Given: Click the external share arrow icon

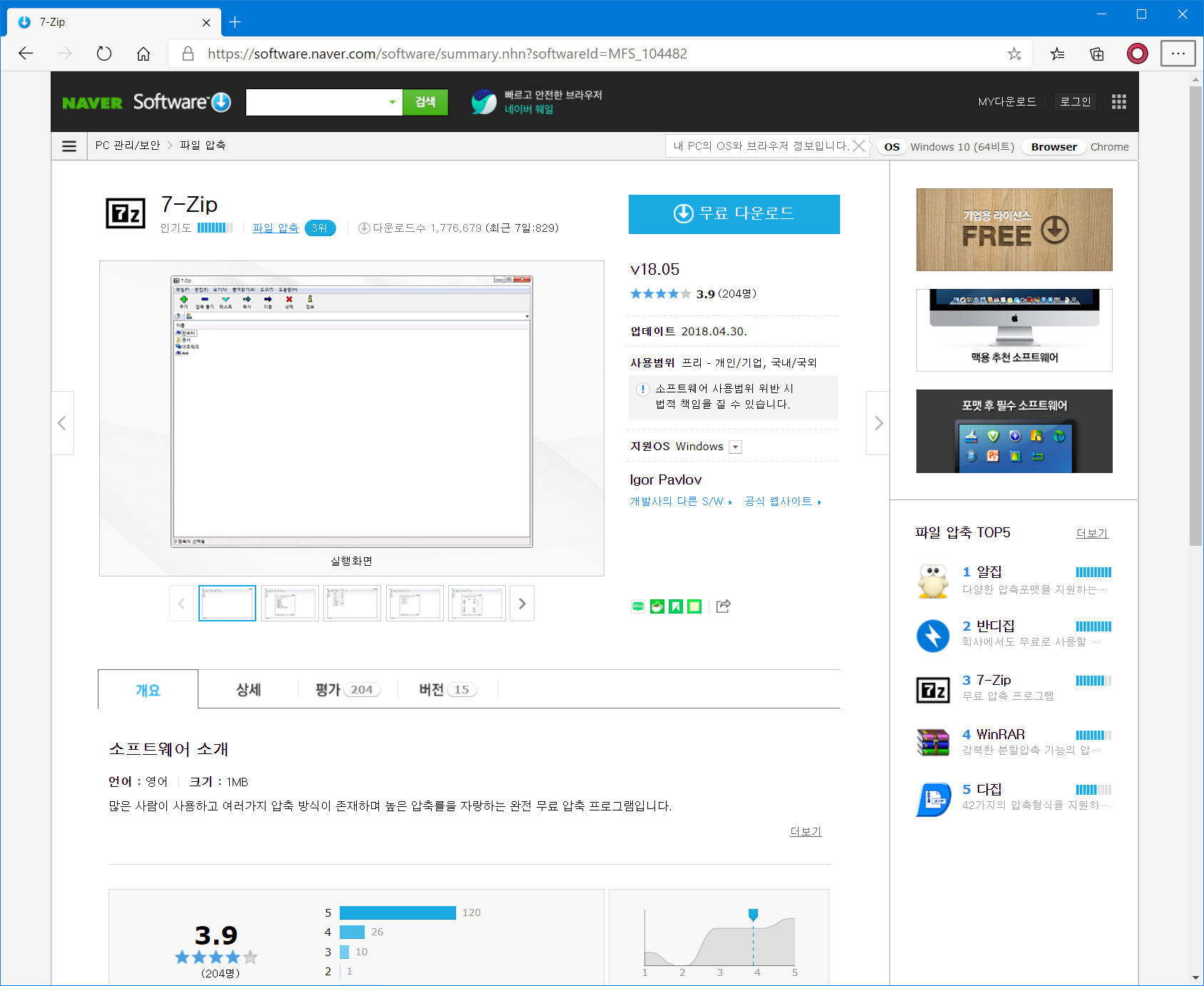Looking at the screenshot, I should tap(724, 606).
